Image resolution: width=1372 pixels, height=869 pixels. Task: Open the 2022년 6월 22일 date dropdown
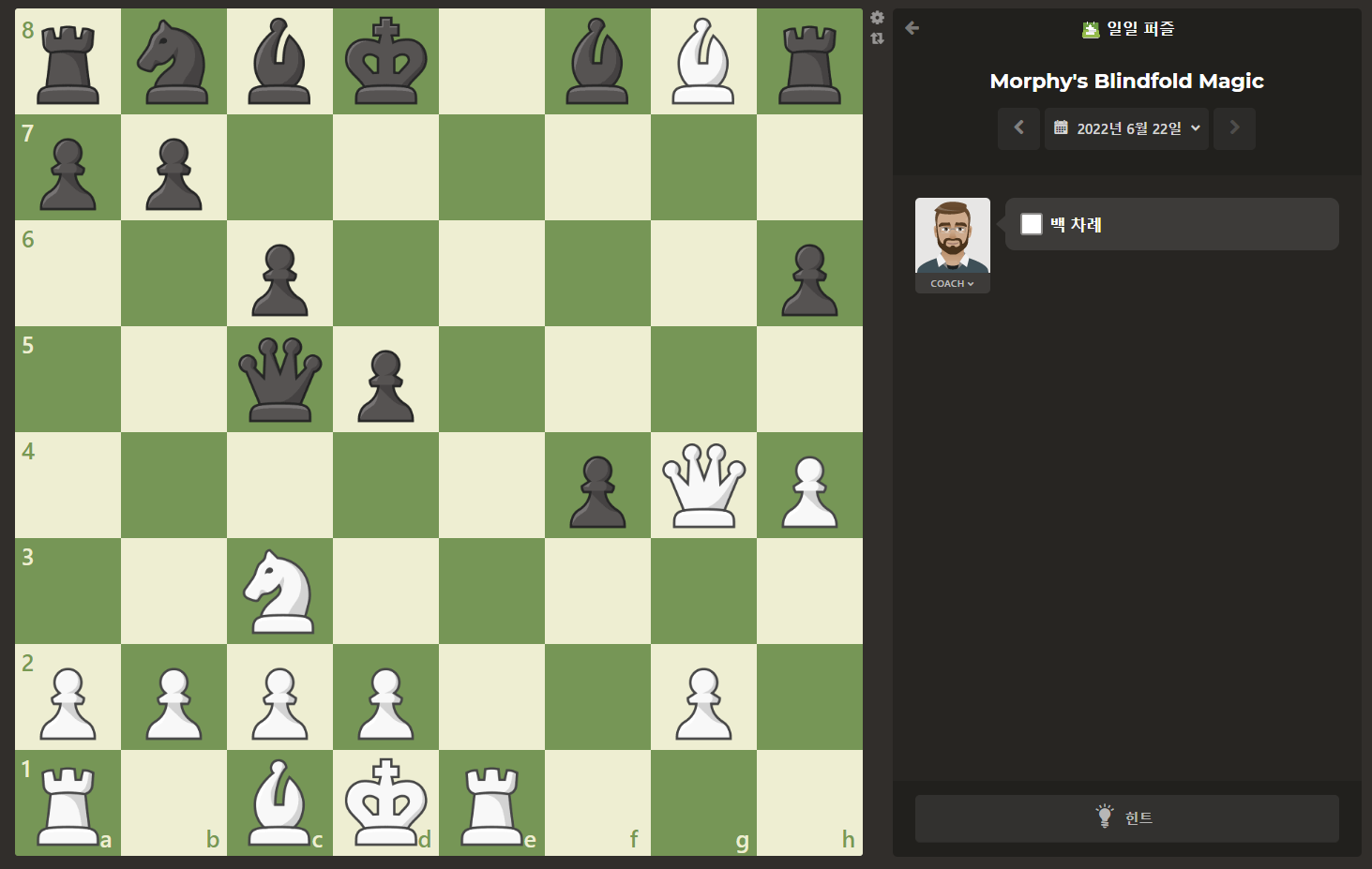tap(1126, 127)
